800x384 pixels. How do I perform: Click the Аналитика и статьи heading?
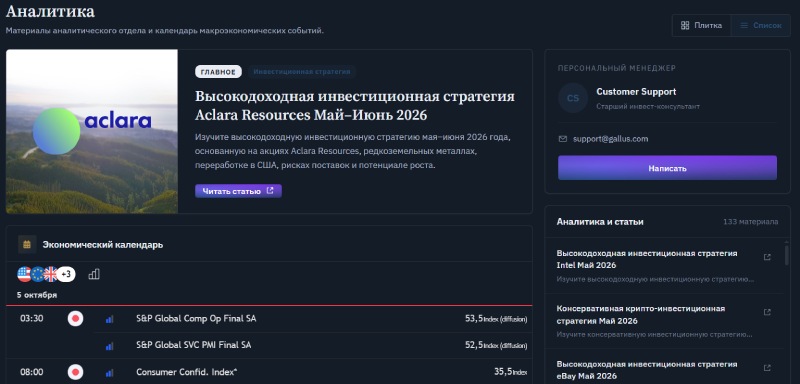[600, 222]
